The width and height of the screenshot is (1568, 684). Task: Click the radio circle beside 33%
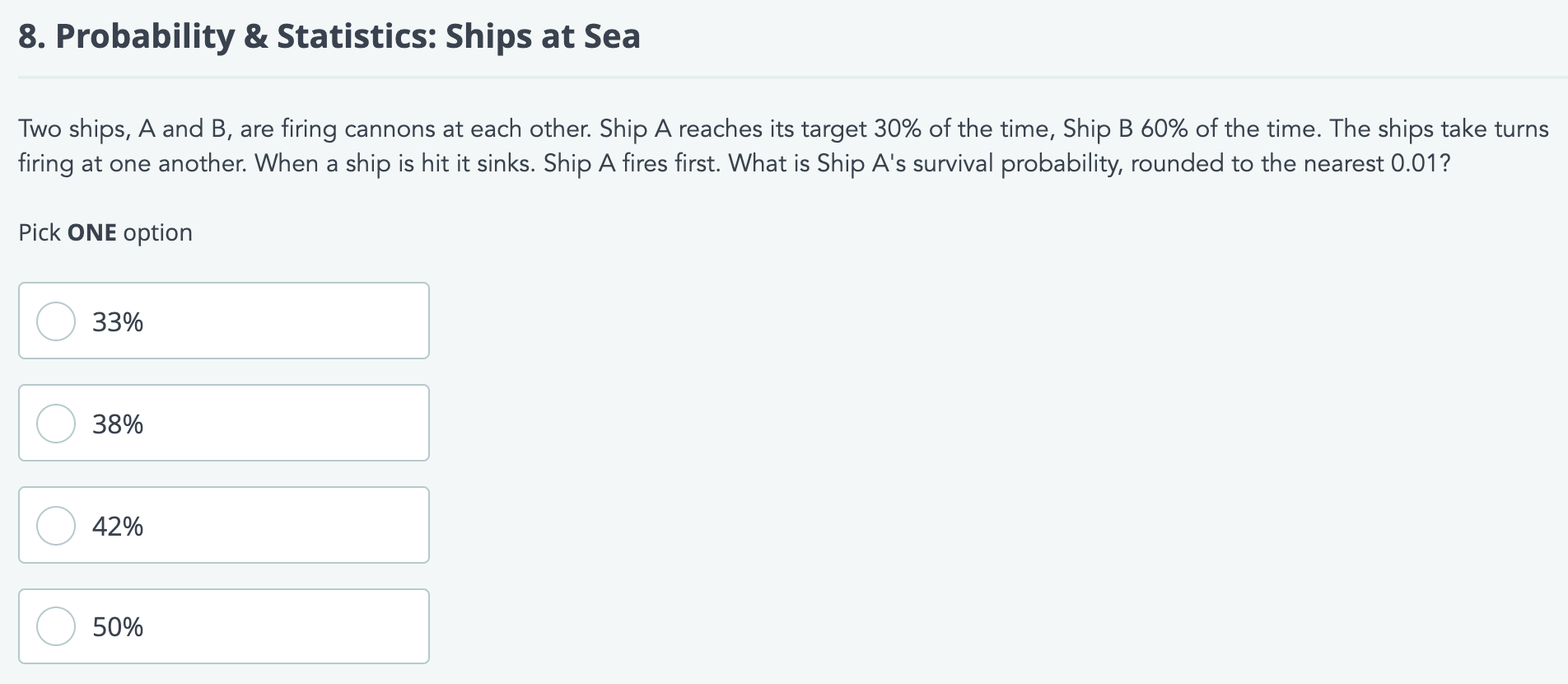(x=55, y=321)
